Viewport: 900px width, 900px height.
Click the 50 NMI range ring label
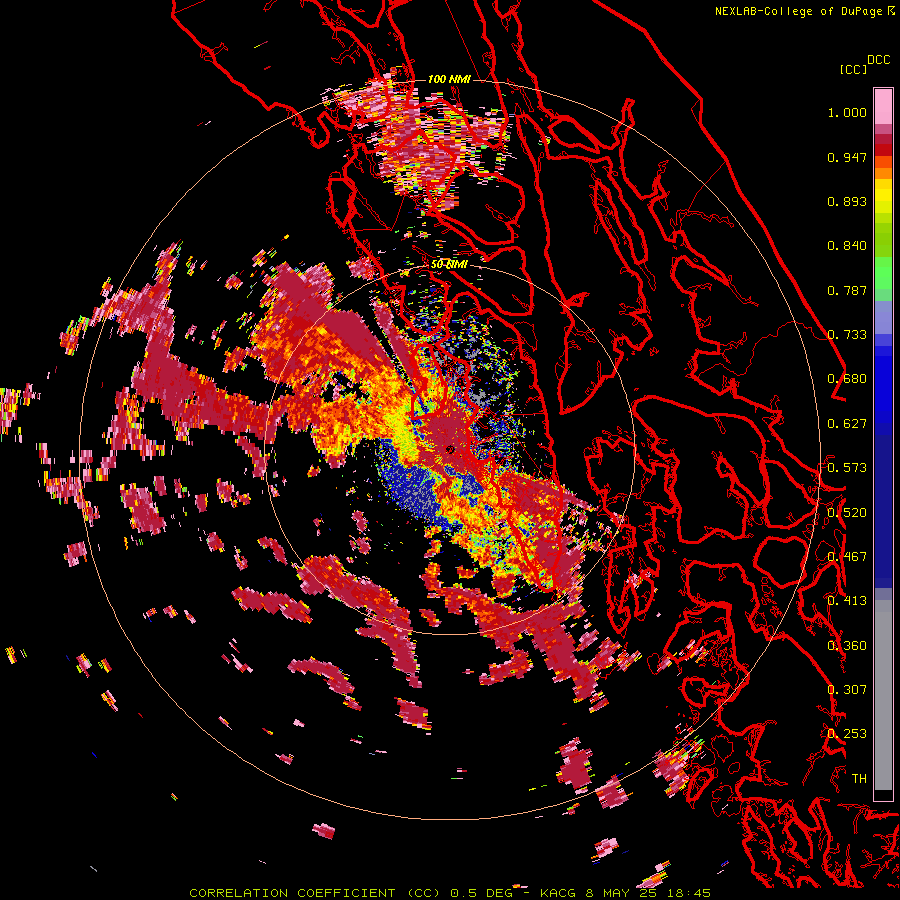[449, 265]
